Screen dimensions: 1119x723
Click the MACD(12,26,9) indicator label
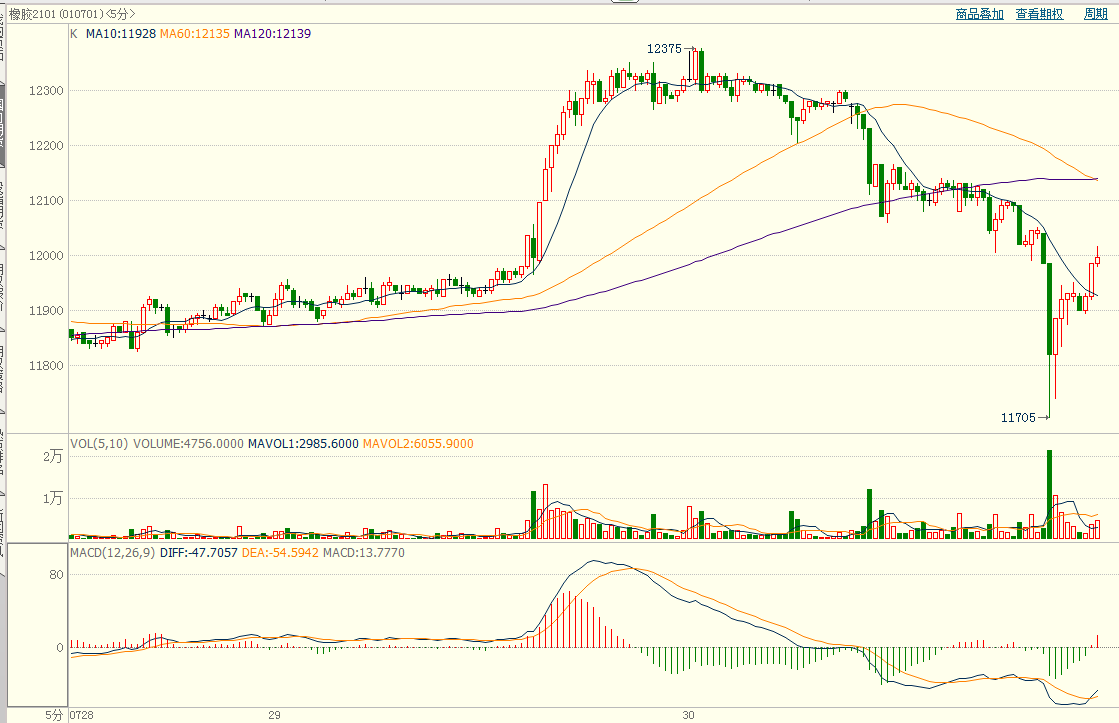click(x=112, y=553)
